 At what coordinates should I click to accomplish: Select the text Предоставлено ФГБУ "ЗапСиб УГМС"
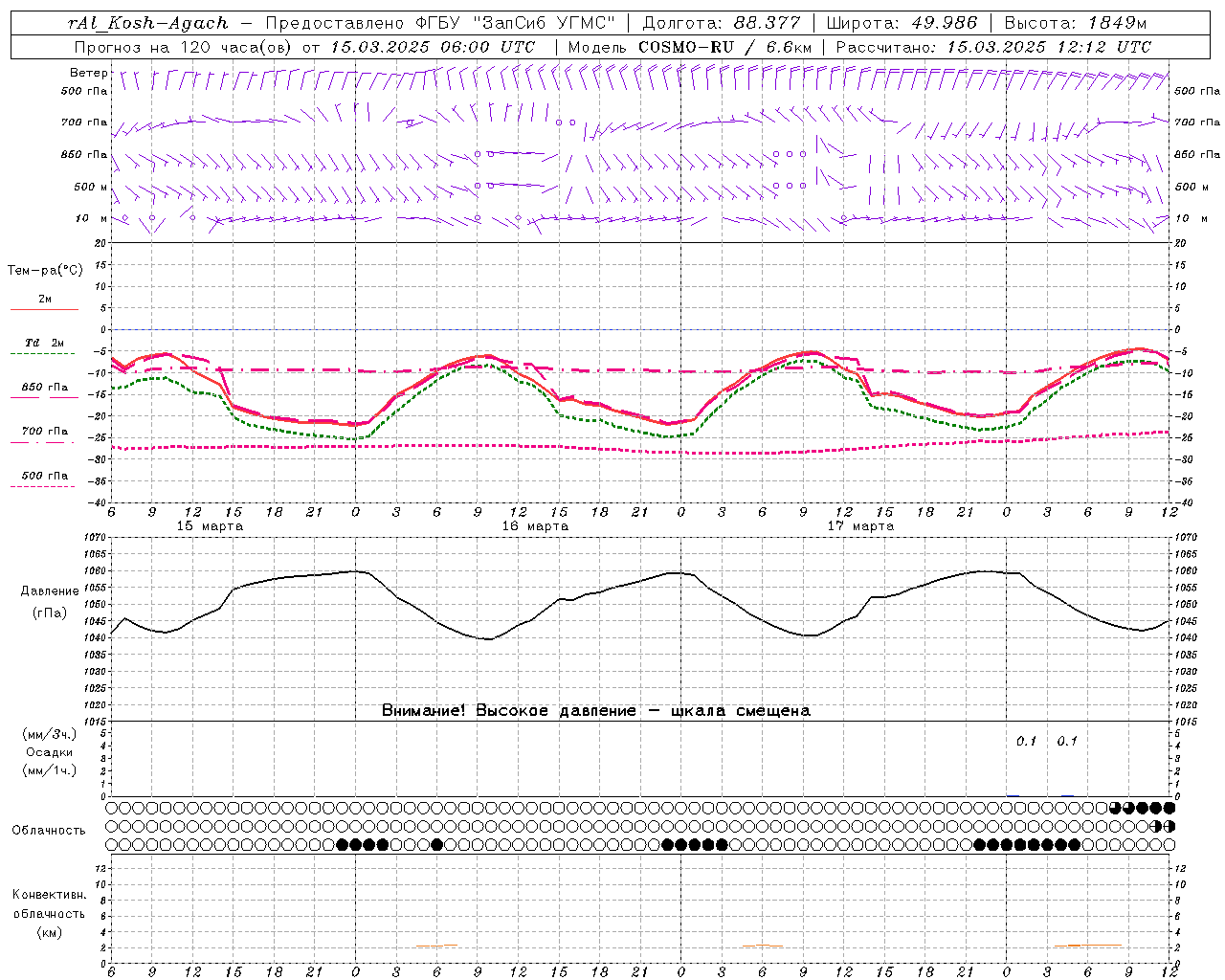click(x=440, y=23)
